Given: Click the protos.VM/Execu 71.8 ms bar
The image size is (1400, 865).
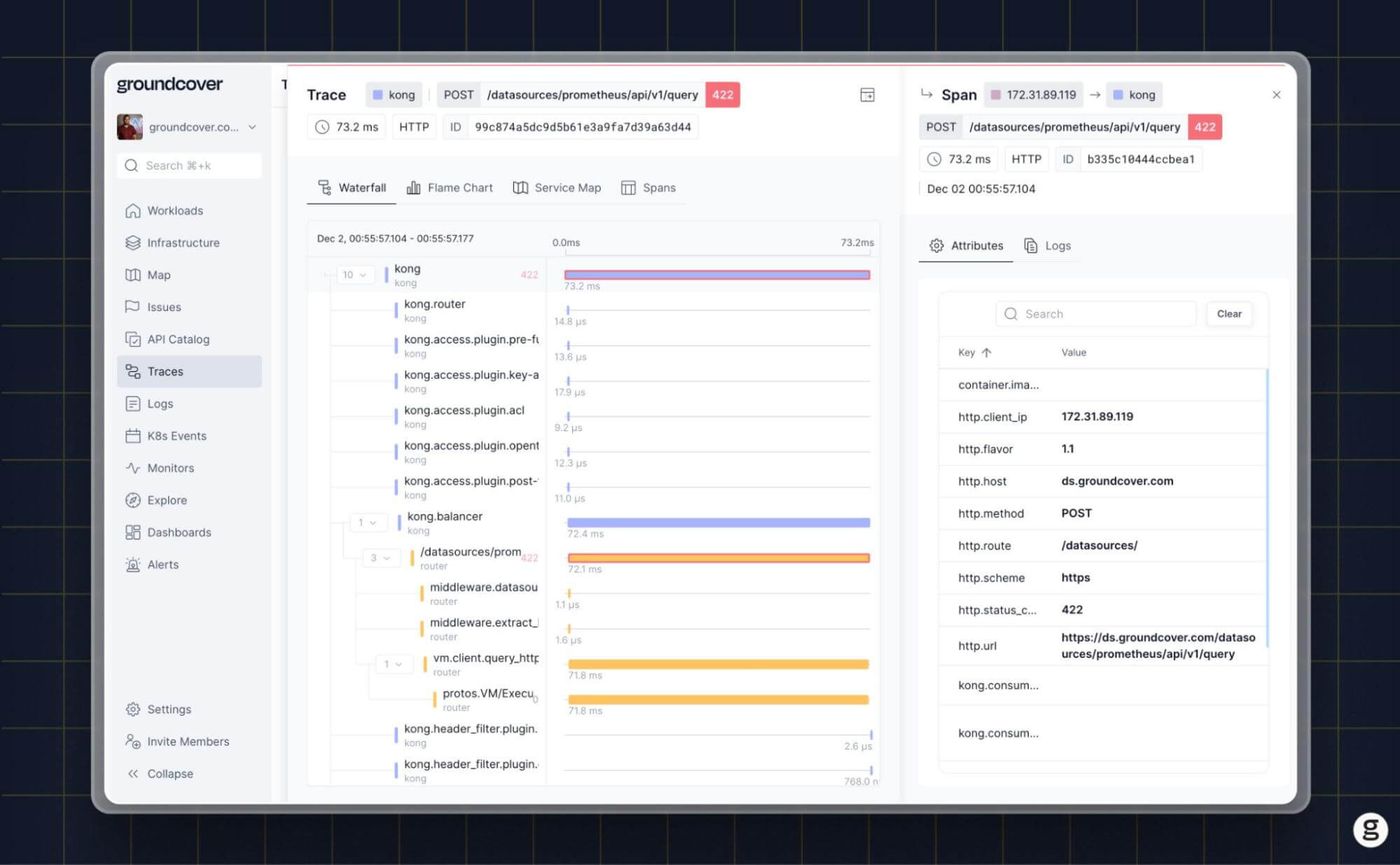Looking at the screenshot, I should pyautogui.click(x=718, y=700).
